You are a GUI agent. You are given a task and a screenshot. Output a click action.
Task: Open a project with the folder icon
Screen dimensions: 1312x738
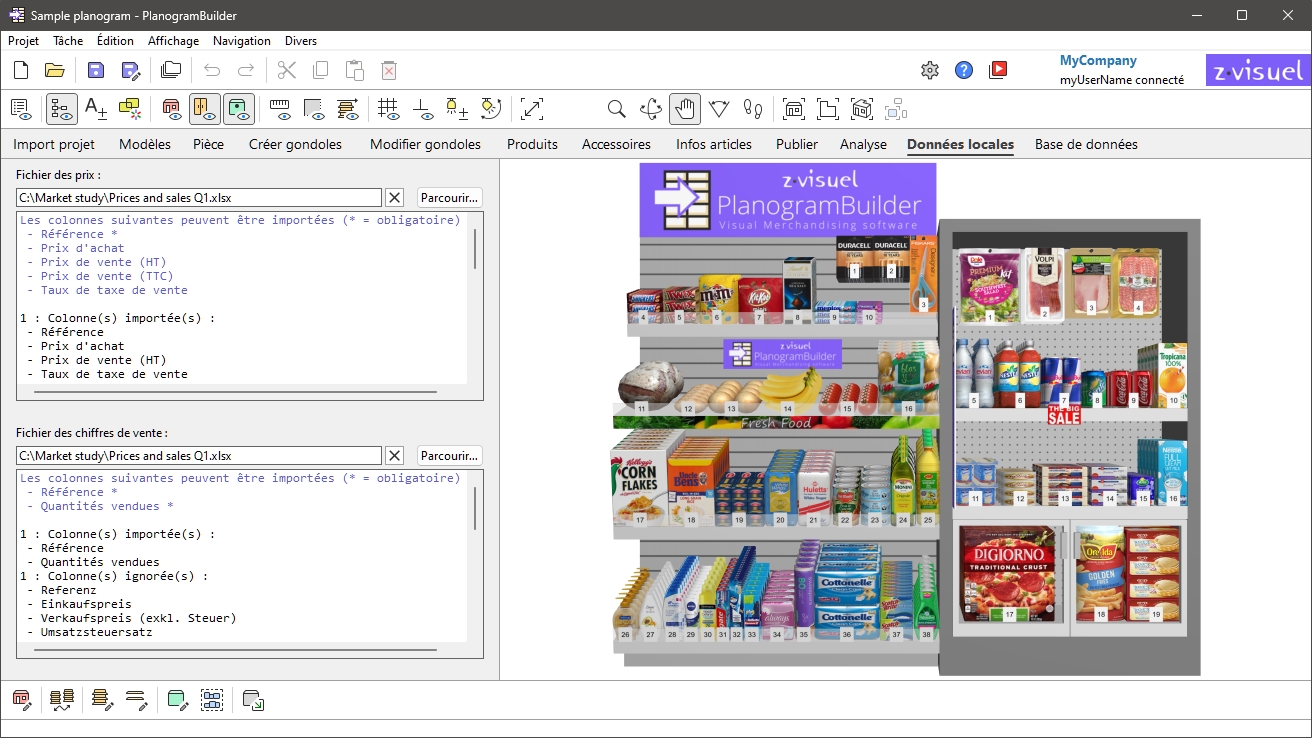(x=54, y=70)
